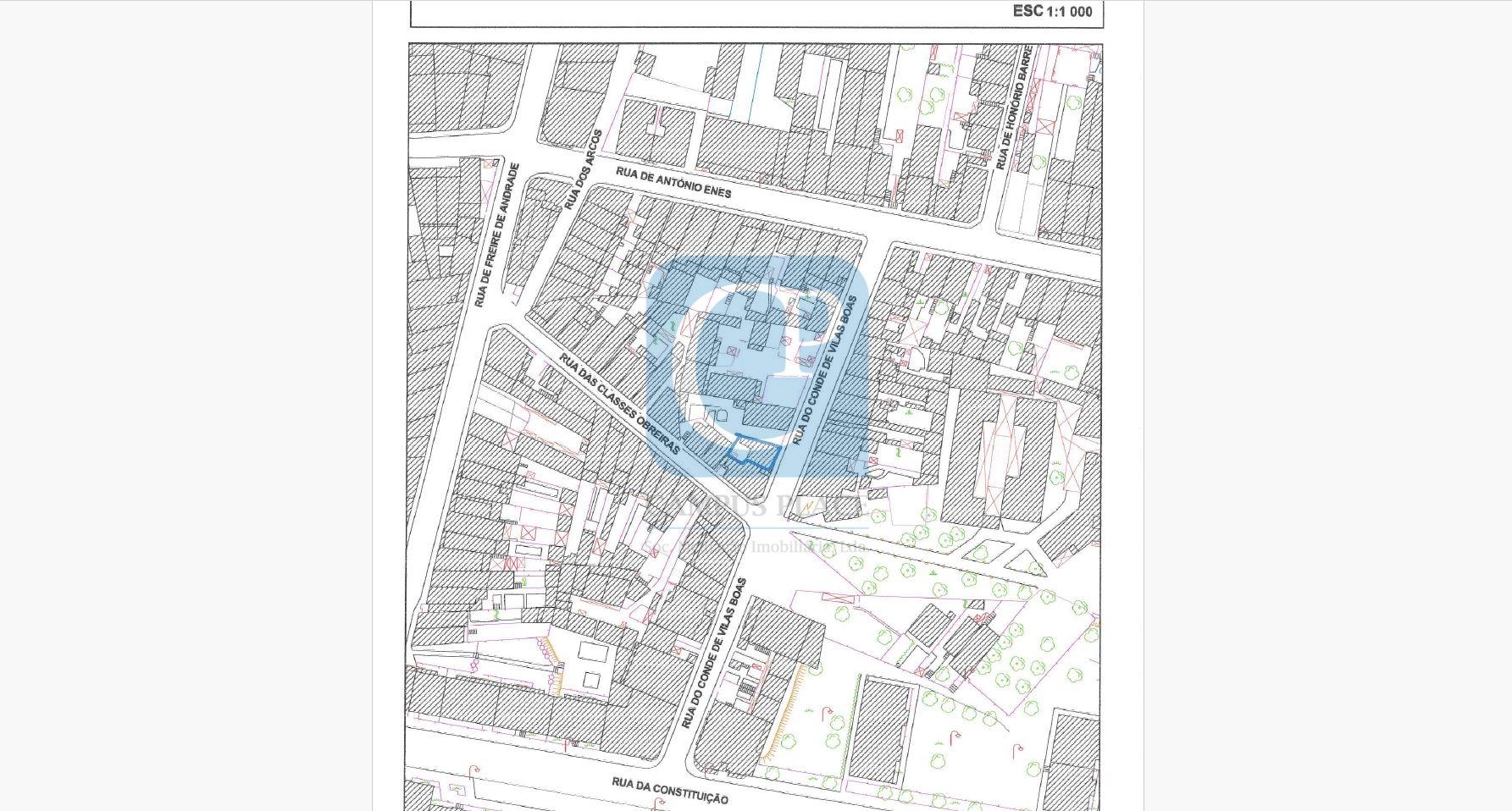This screenshot has width=1512, height=811.
Task: Click the ESC 1:1 000 scale label
Action: [1052, 12]
